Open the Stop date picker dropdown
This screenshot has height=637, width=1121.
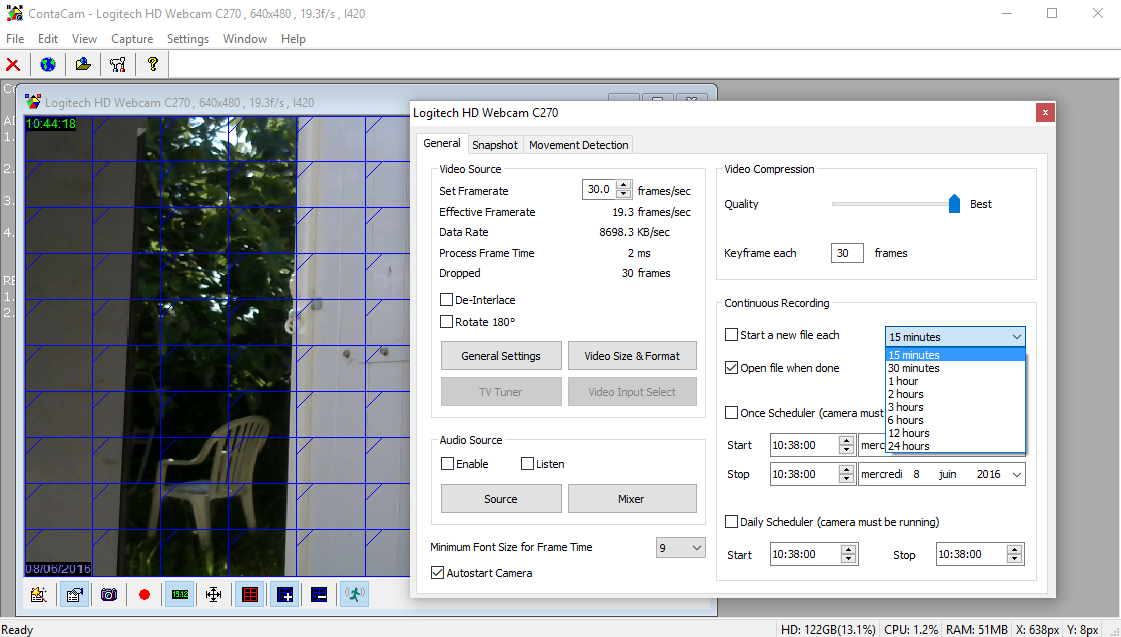pos(1017,475)
